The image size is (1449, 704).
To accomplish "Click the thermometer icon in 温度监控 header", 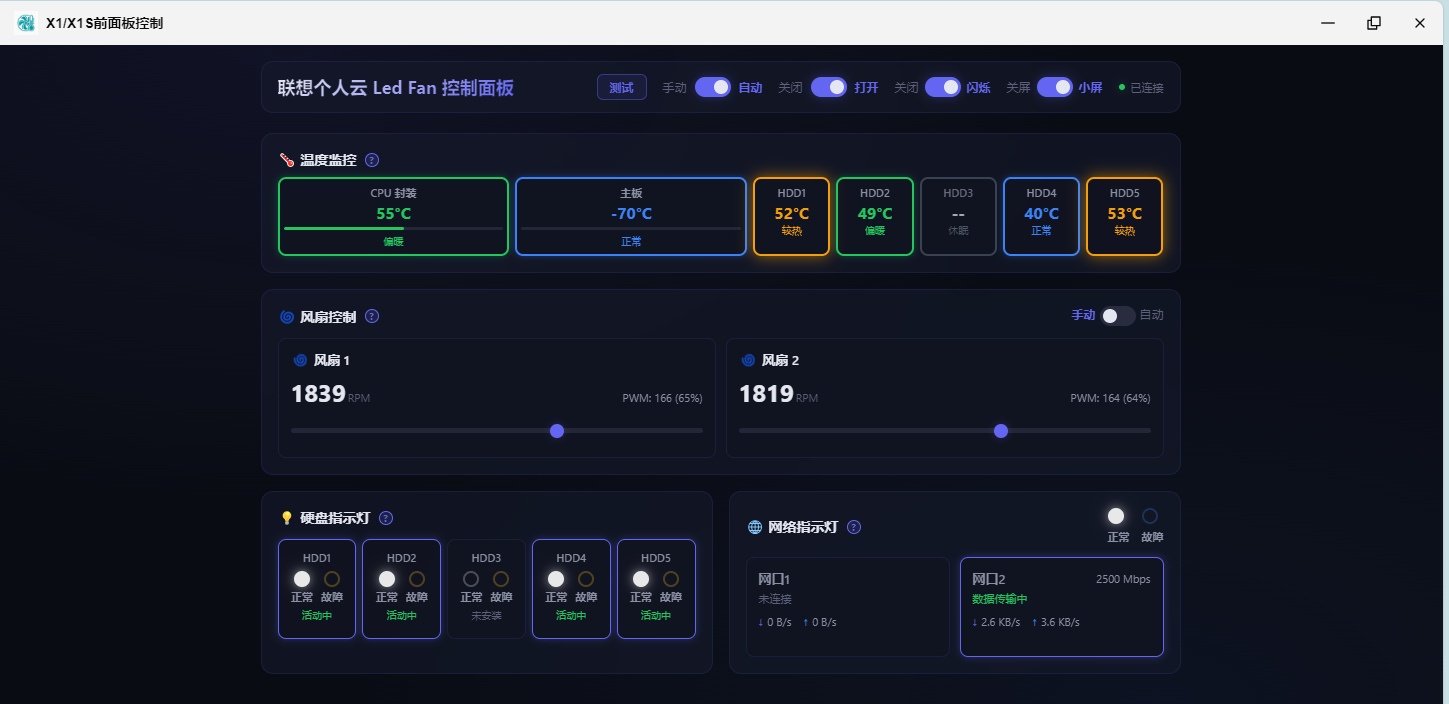I will [287, 160].
